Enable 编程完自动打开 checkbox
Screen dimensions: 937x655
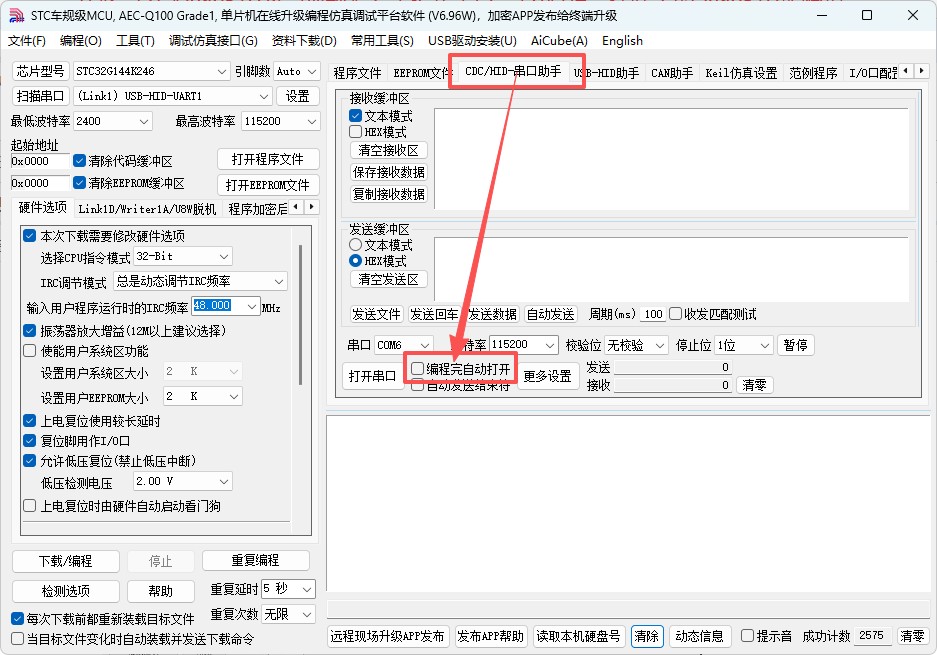[418, 369]
